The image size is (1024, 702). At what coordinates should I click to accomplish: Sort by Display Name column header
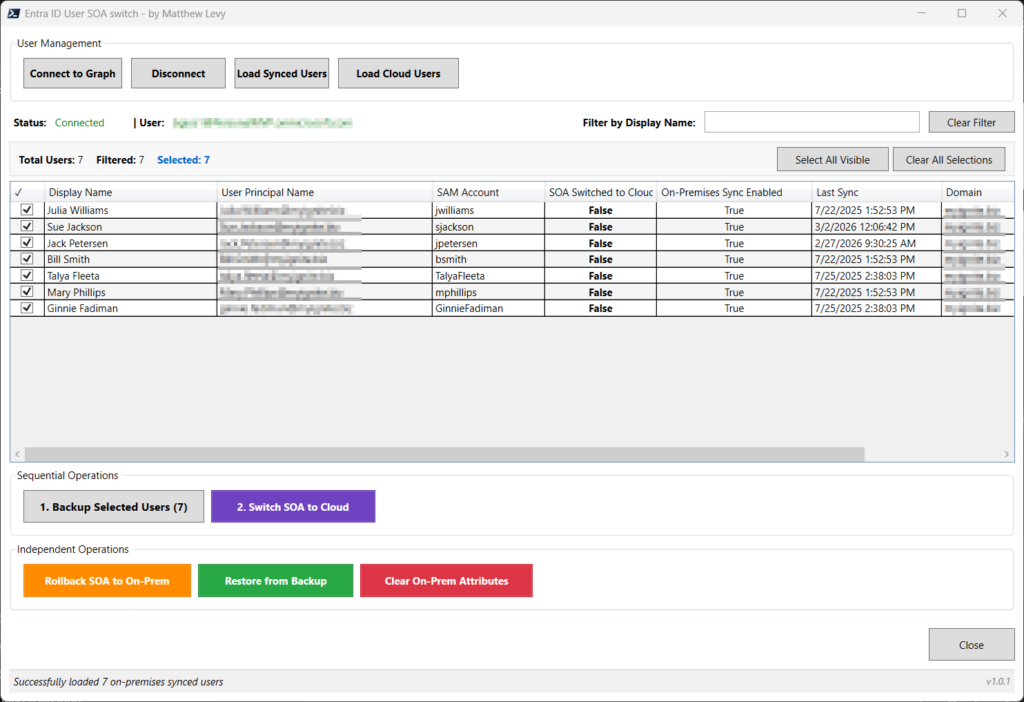[x=130, y=192]
